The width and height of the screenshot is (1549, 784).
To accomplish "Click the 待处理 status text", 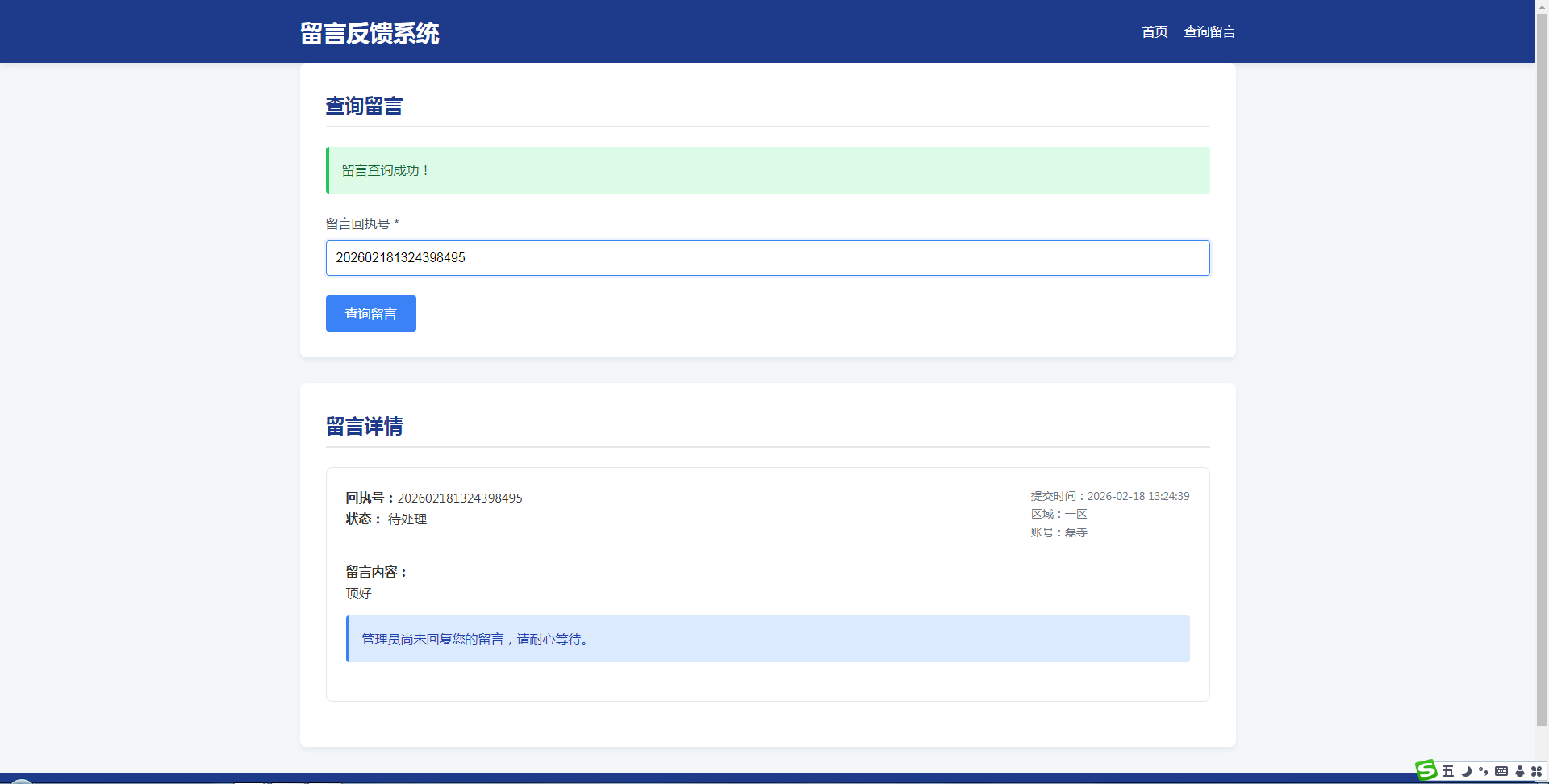I will (x=407, y=519).
